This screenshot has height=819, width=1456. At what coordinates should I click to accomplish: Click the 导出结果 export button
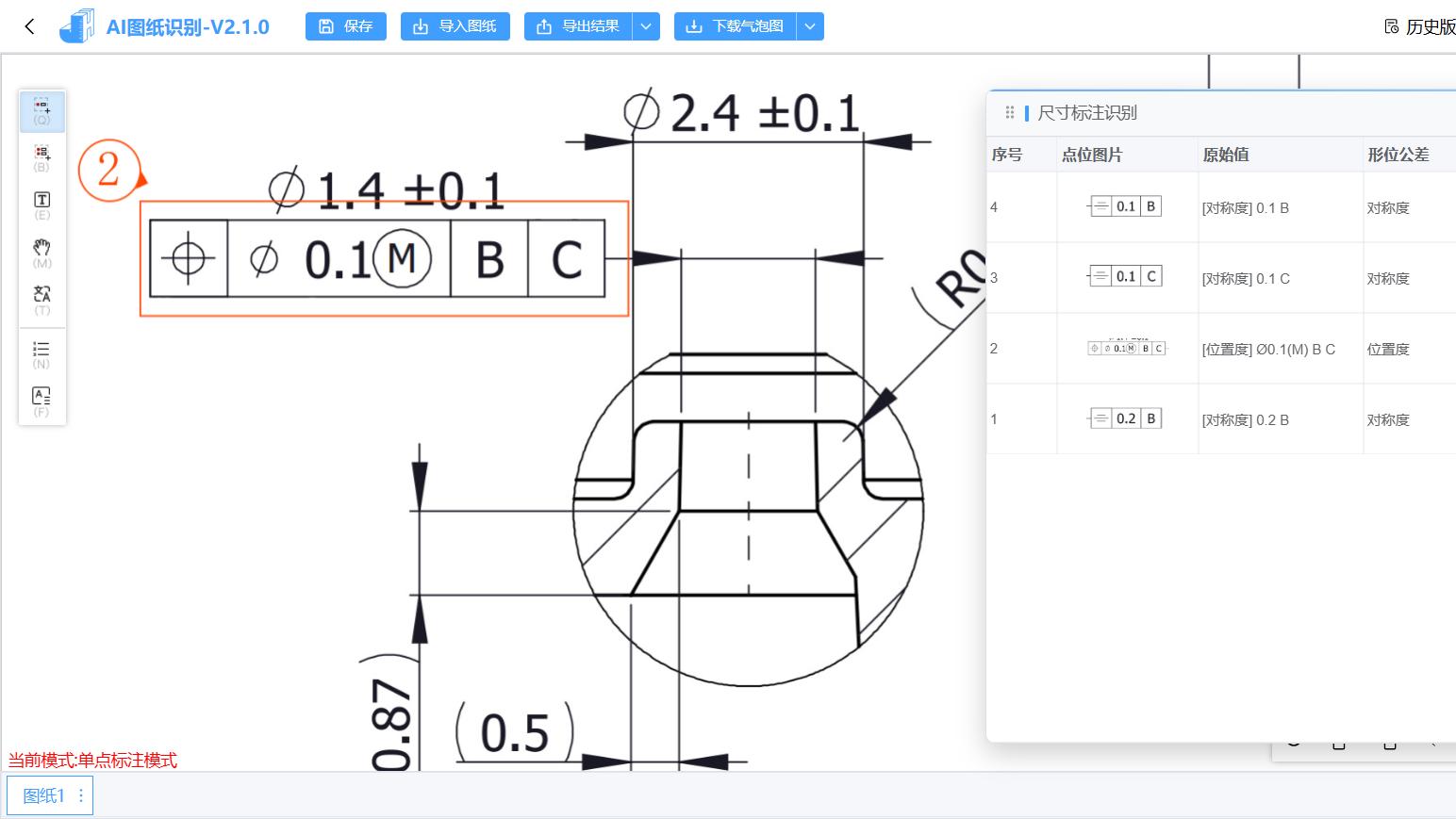coord(578,26)
